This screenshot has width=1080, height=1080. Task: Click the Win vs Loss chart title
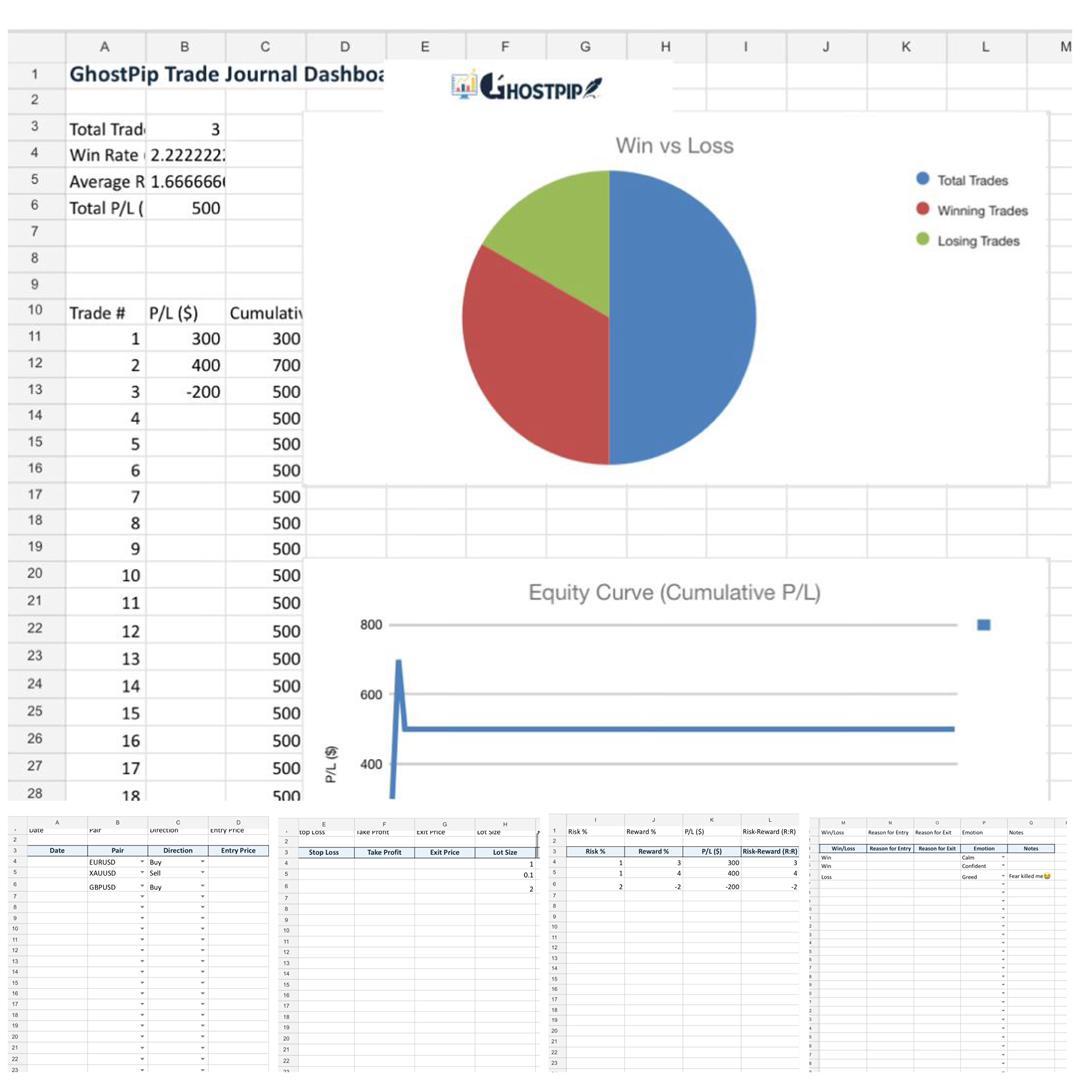674,146
